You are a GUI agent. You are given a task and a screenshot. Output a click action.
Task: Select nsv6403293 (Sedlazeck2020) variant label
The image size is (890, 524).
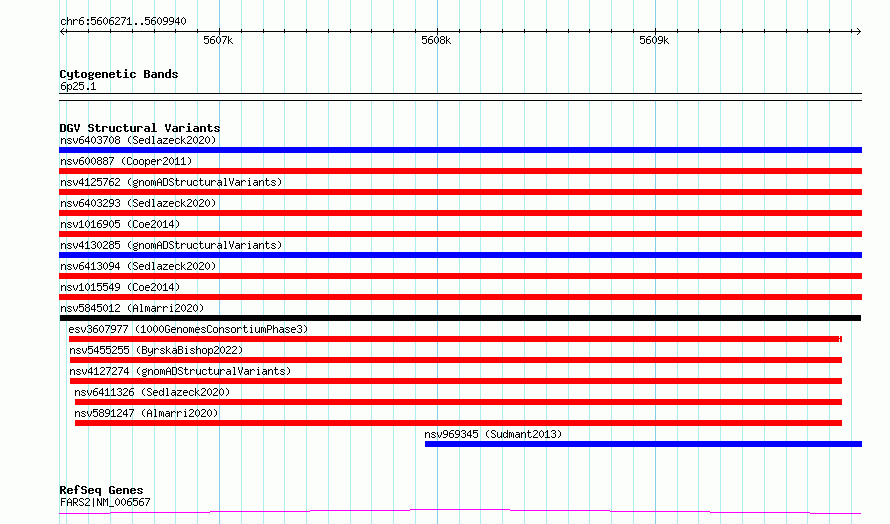[138, 203]
